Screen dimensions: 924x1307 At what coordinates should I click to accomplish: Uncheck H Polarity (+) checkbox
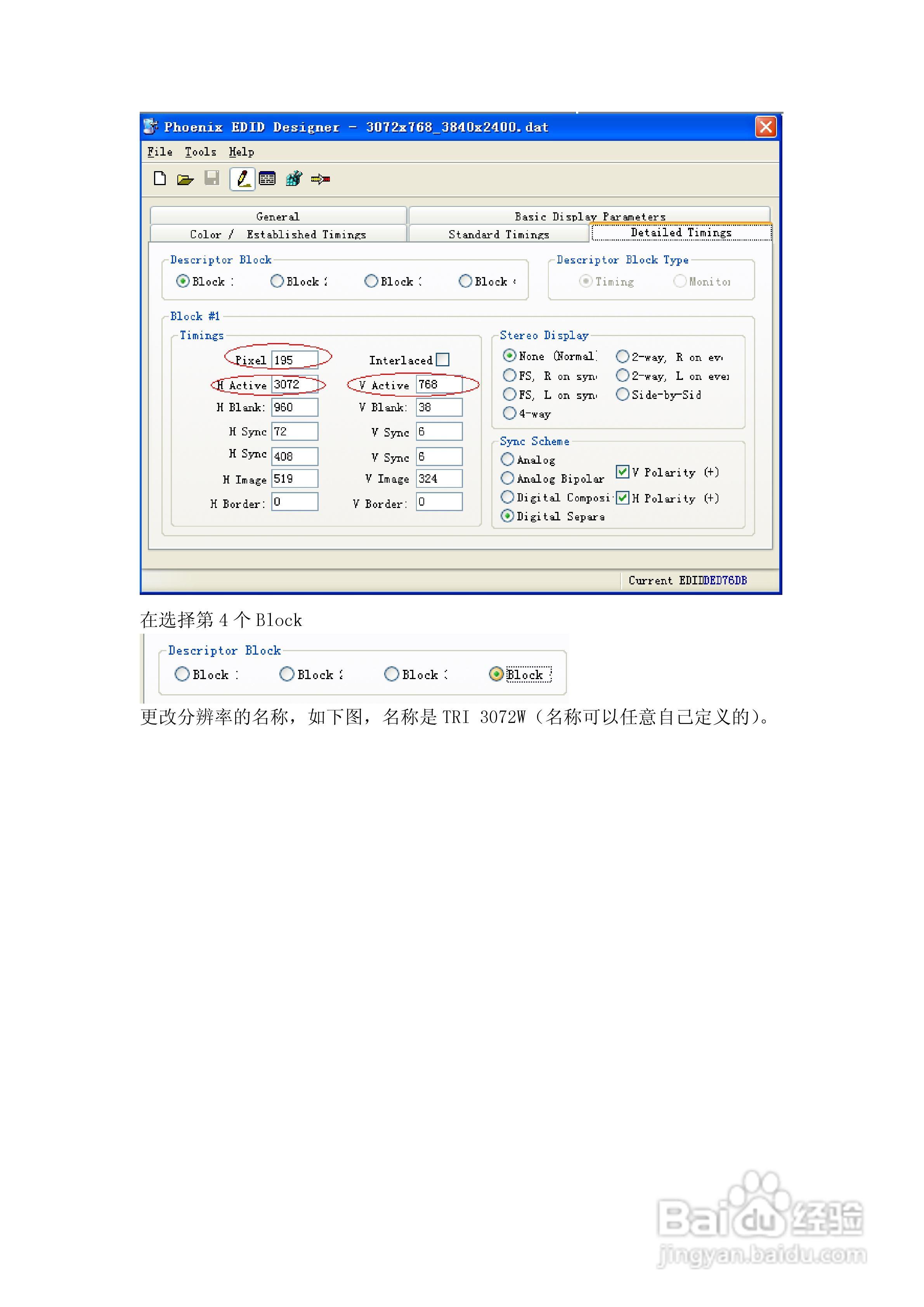click(622, 498)
